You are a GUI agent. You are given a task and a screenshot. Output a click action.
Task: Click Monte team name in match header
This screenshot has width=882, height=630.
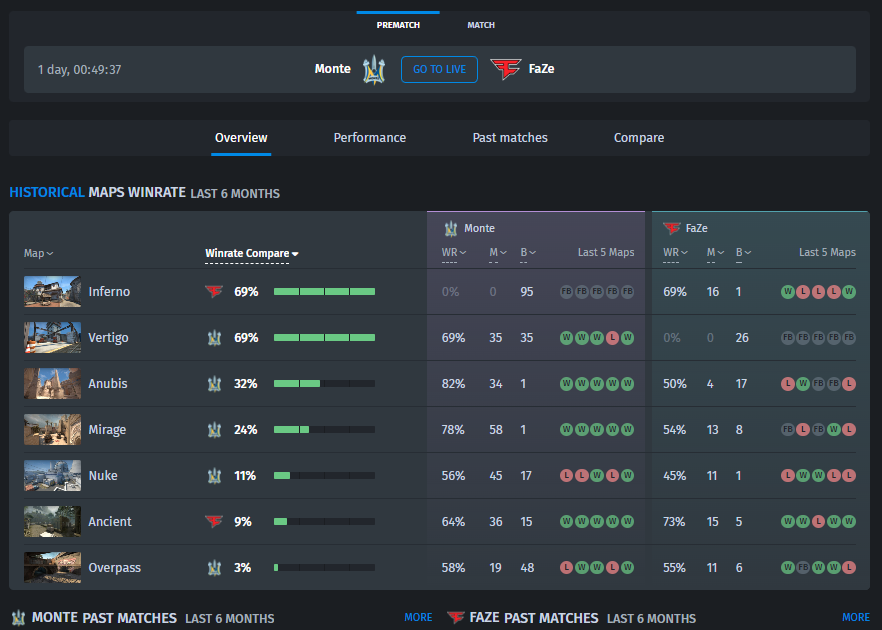point(332,69)
